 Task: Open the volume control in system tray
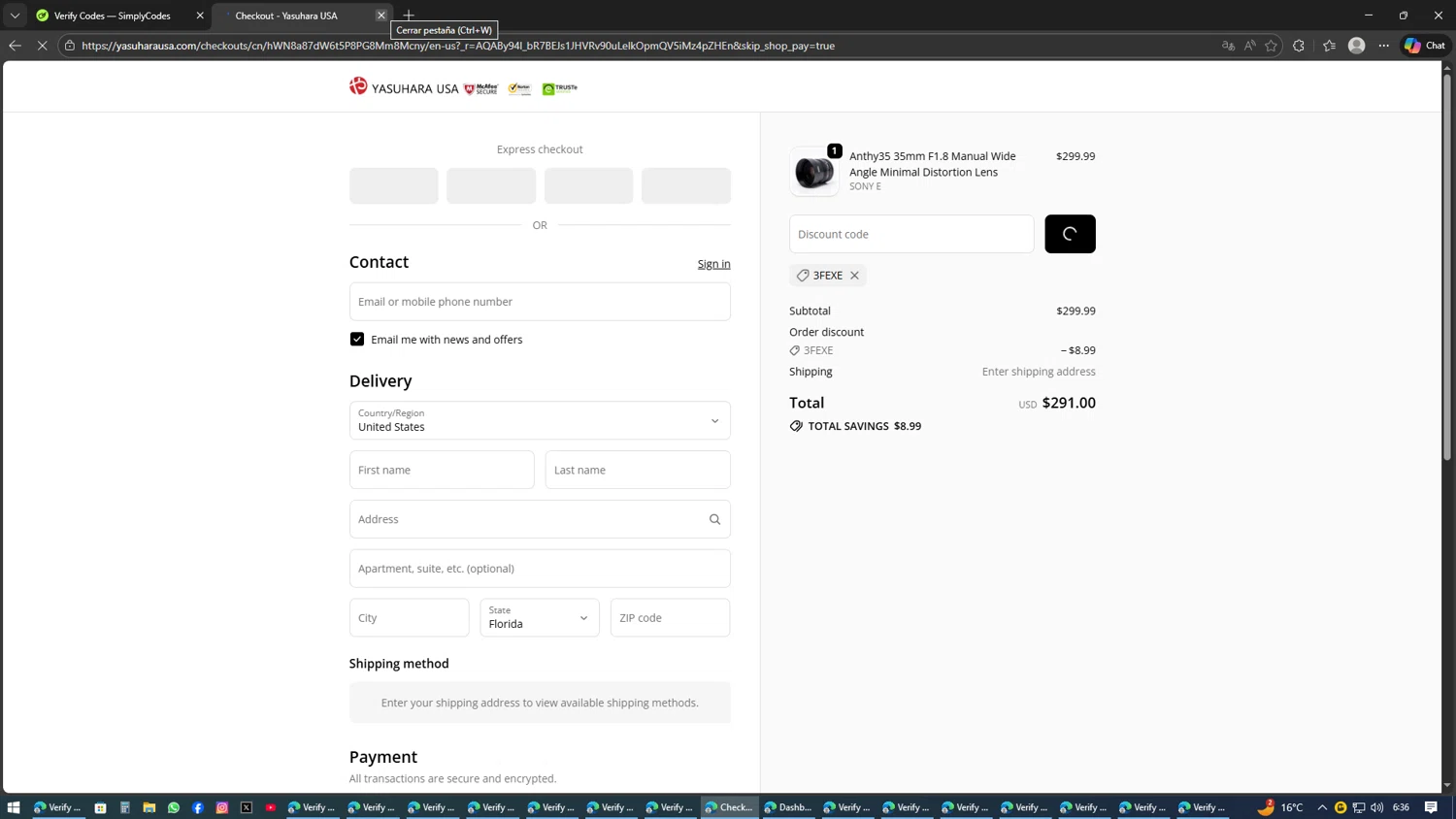[1376, 807]
